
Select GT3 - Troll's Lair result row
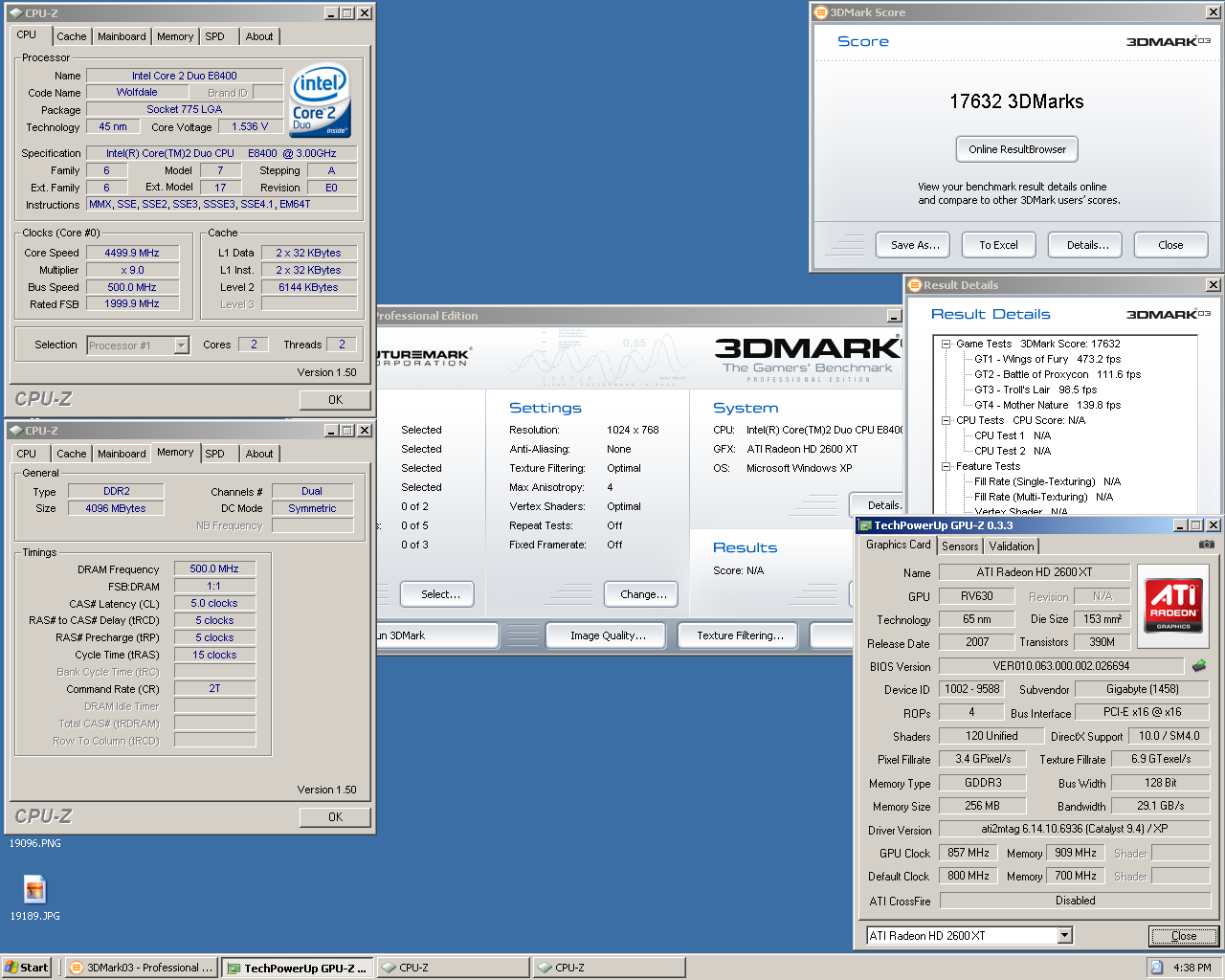tap(1036, 390)
